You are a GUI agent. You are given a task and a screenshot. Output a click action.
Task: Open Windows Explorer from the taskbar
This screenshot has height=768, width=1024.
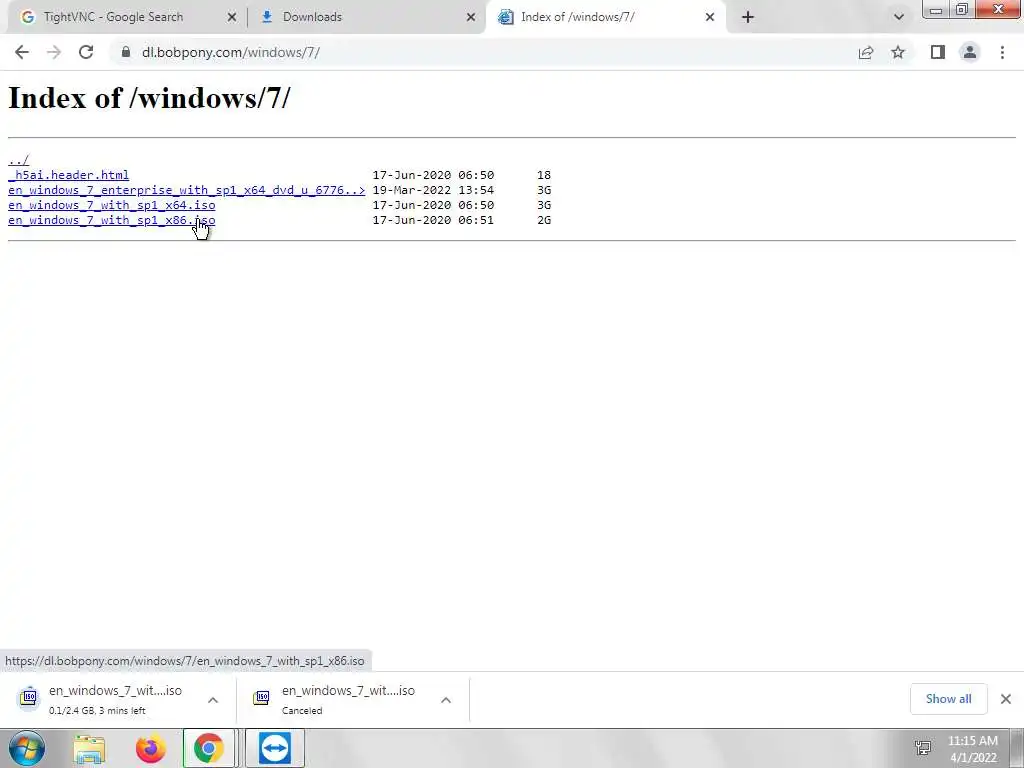(x=89, y=748)
